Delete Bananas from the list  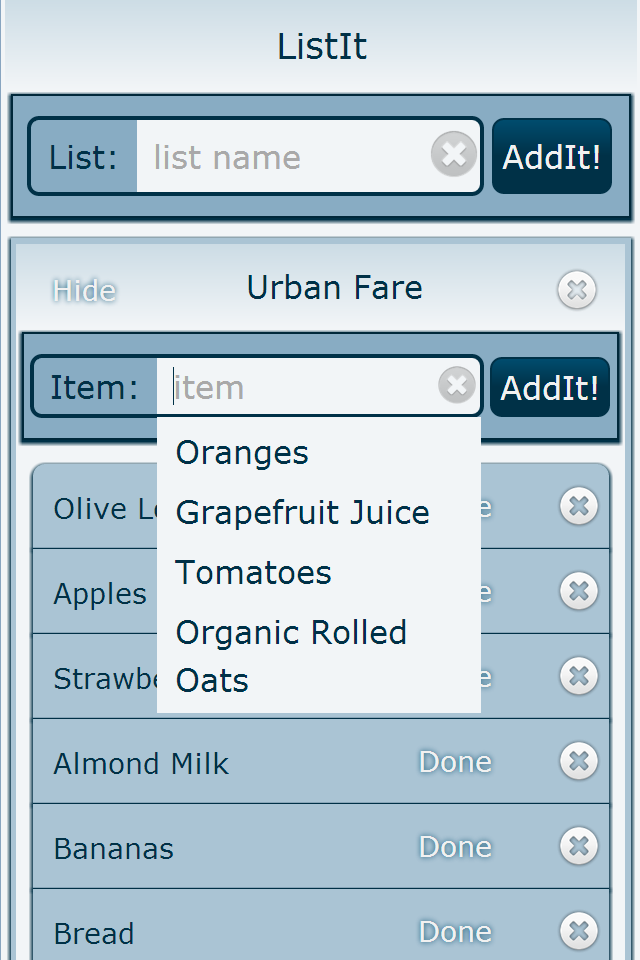(x=578, y=847)
